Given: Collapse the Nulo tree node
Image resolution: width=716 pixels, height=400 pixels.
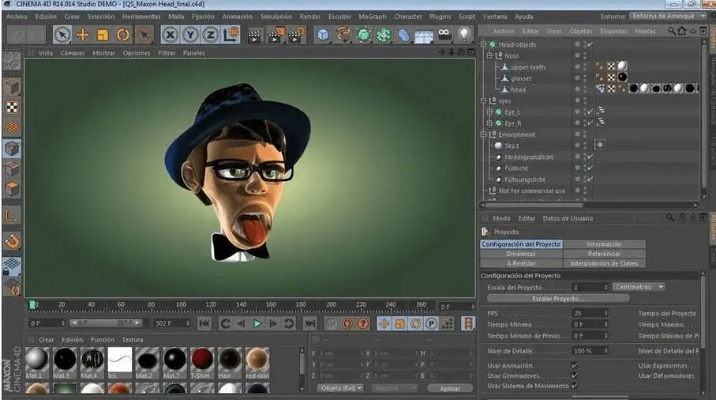Looking at the screenshot, I should [490, 56].
